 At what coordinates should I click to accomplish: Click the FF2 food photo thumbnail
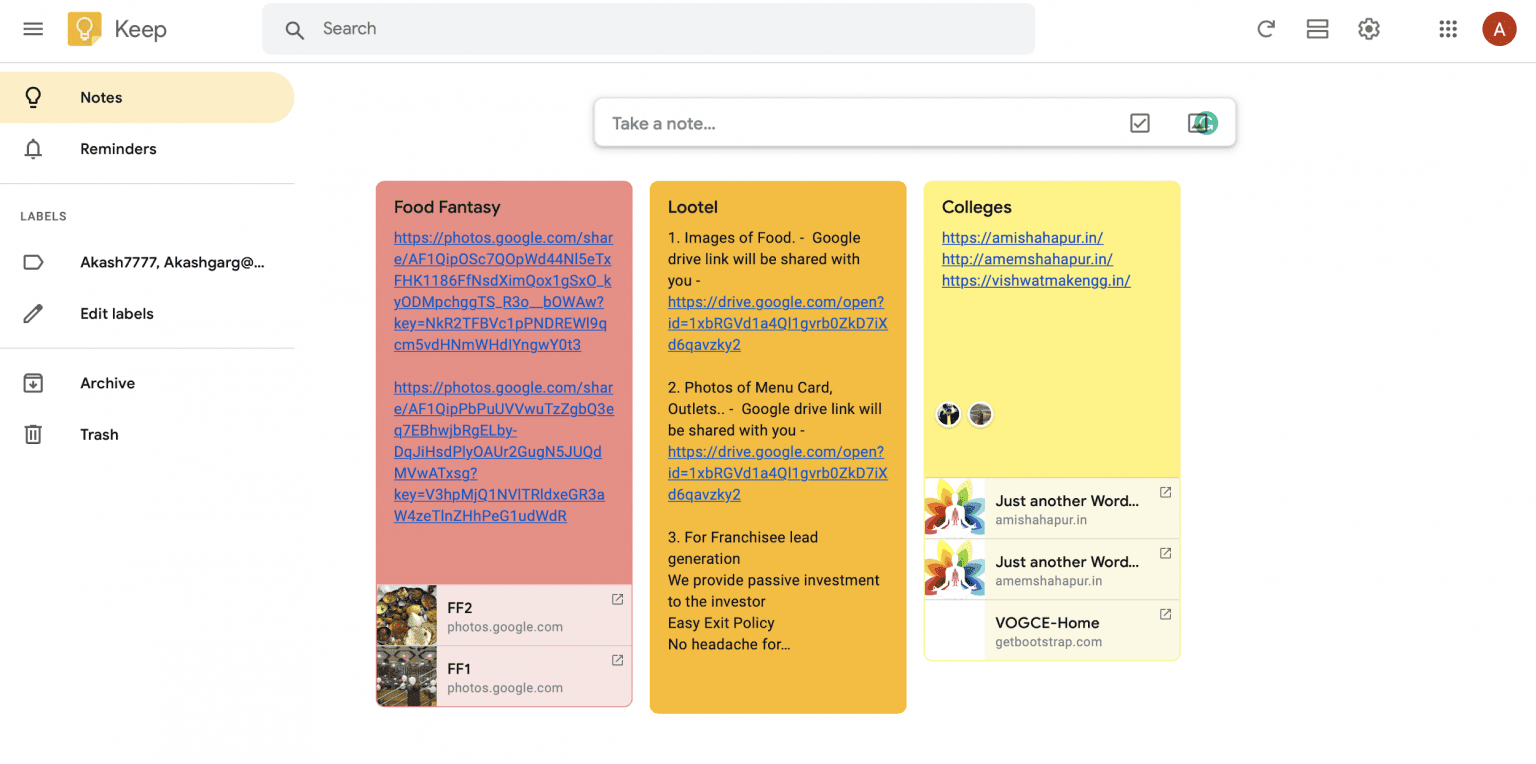(x=406, y=615)
